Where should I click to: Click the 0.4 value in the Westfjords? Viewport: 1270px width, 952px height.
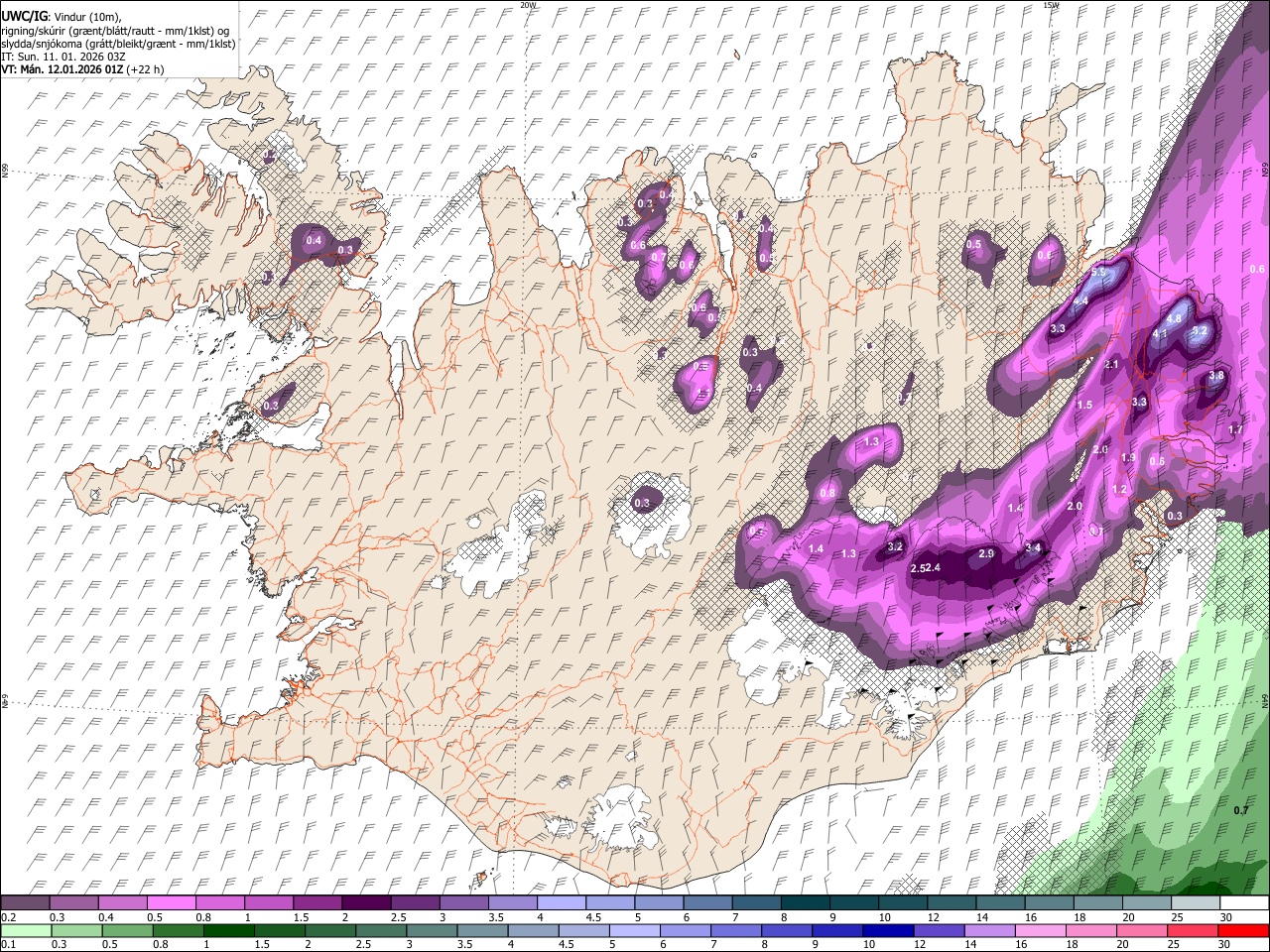315,241
